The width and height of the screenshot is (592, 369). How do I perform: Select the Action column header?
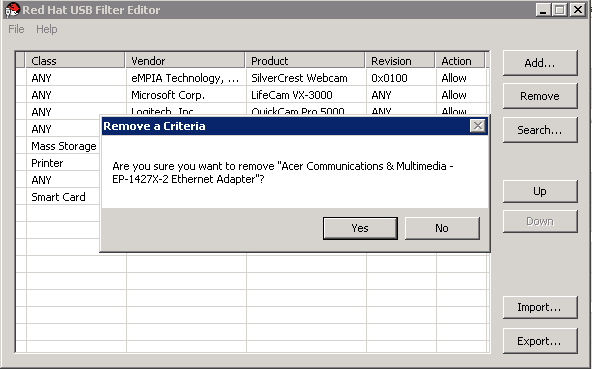point(460,61)
